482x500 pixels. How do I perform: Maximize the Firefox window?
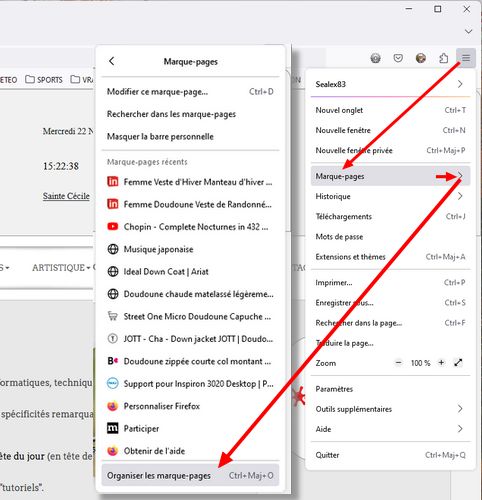[438, 9]
